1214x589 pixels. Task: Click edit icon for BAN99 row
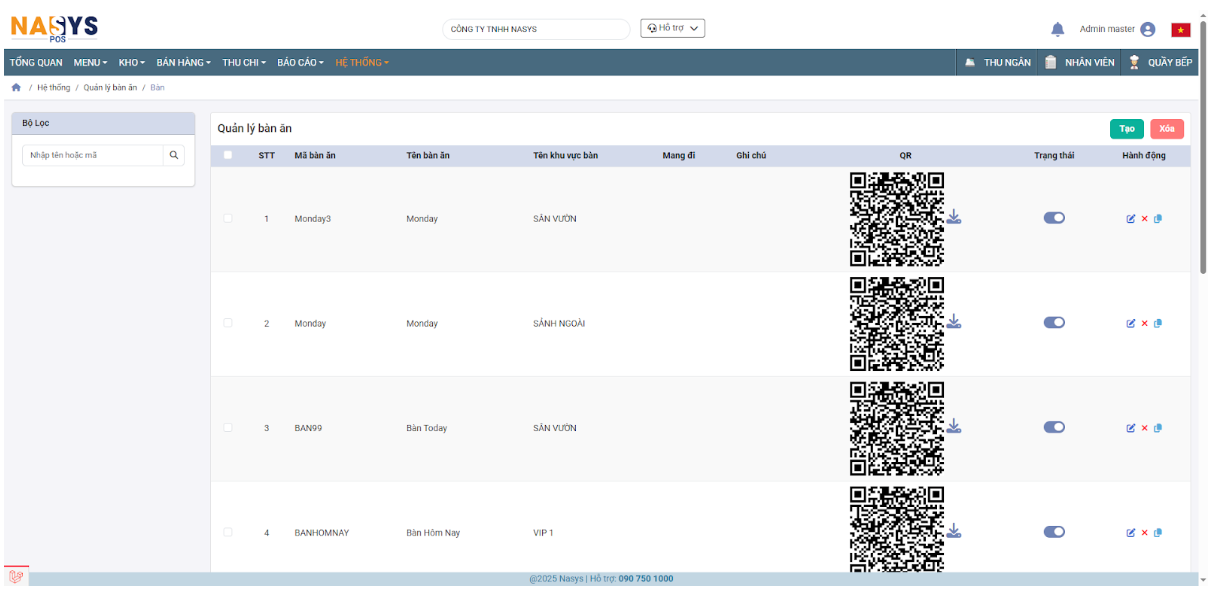[1131, 428]
